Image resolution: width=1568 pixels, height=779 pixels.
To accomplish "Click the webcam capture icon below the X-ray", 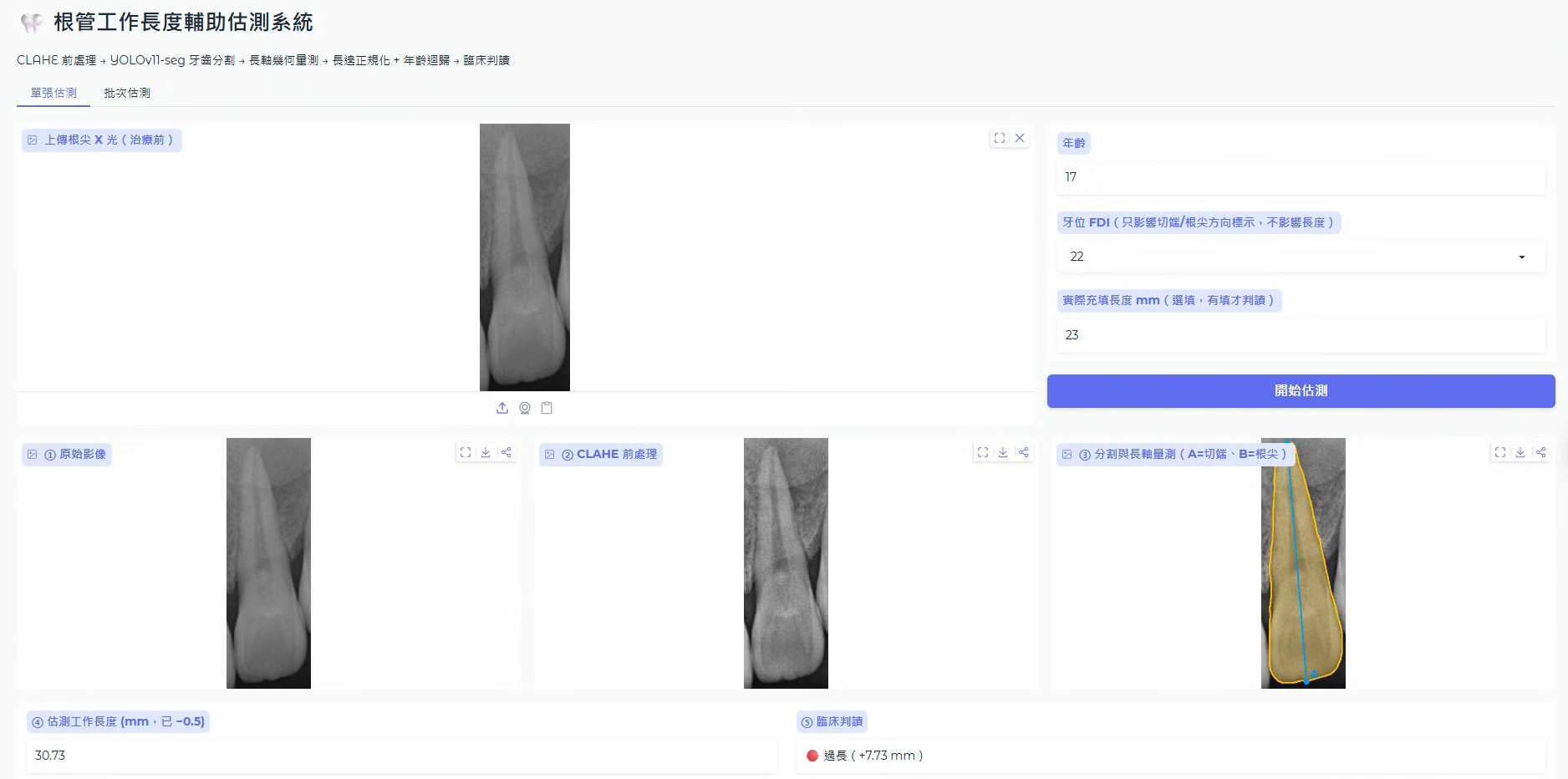I will tap(525, 408).
